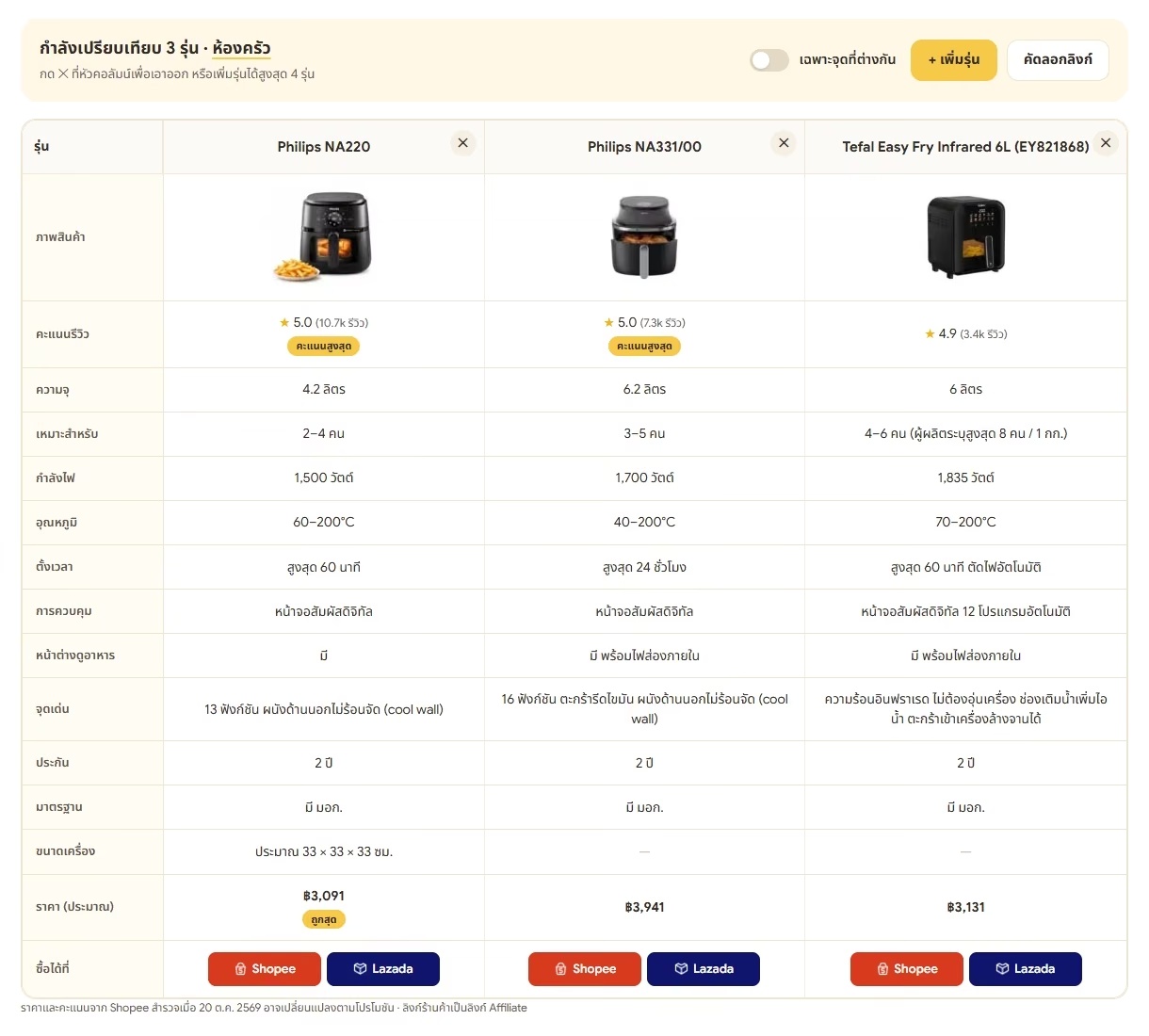This screenshot has width=1149, height=1036.
Task: Click the 40–200°C temperature cell
Action: tap(644, 522)
